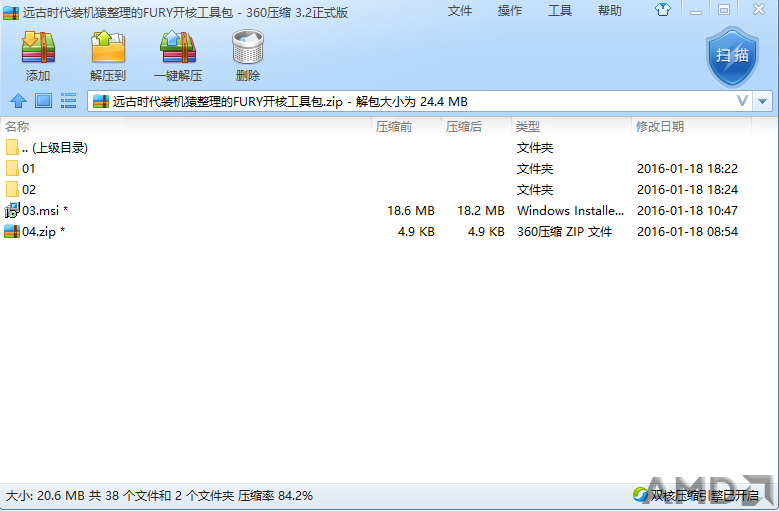Viewport: 779px width, 511px height.
Task: Click the blue 扫描 scan shield
Action: tap(732, 56)
